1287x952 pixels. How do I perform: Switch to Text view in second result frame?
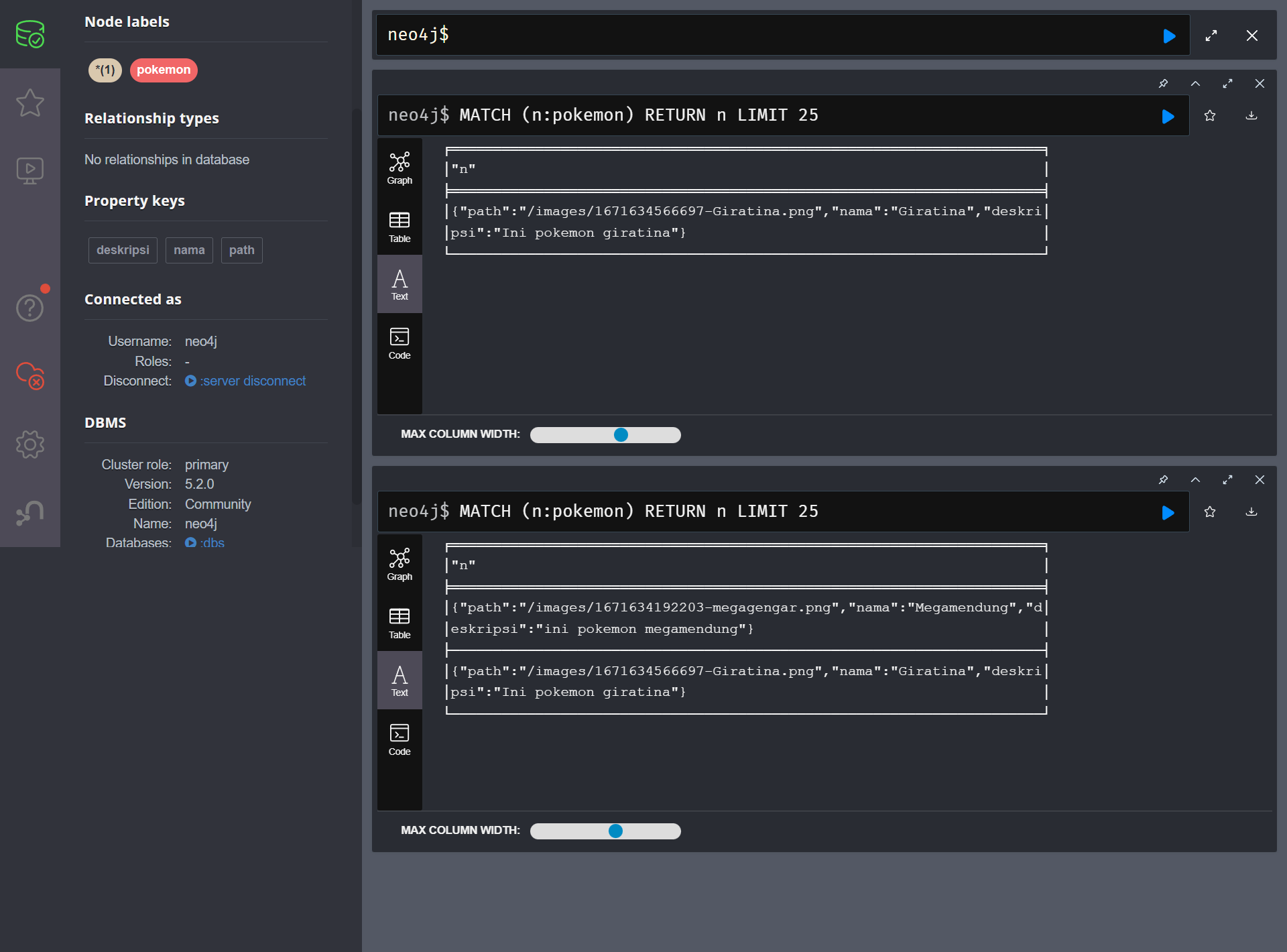(x=400, y=680)
